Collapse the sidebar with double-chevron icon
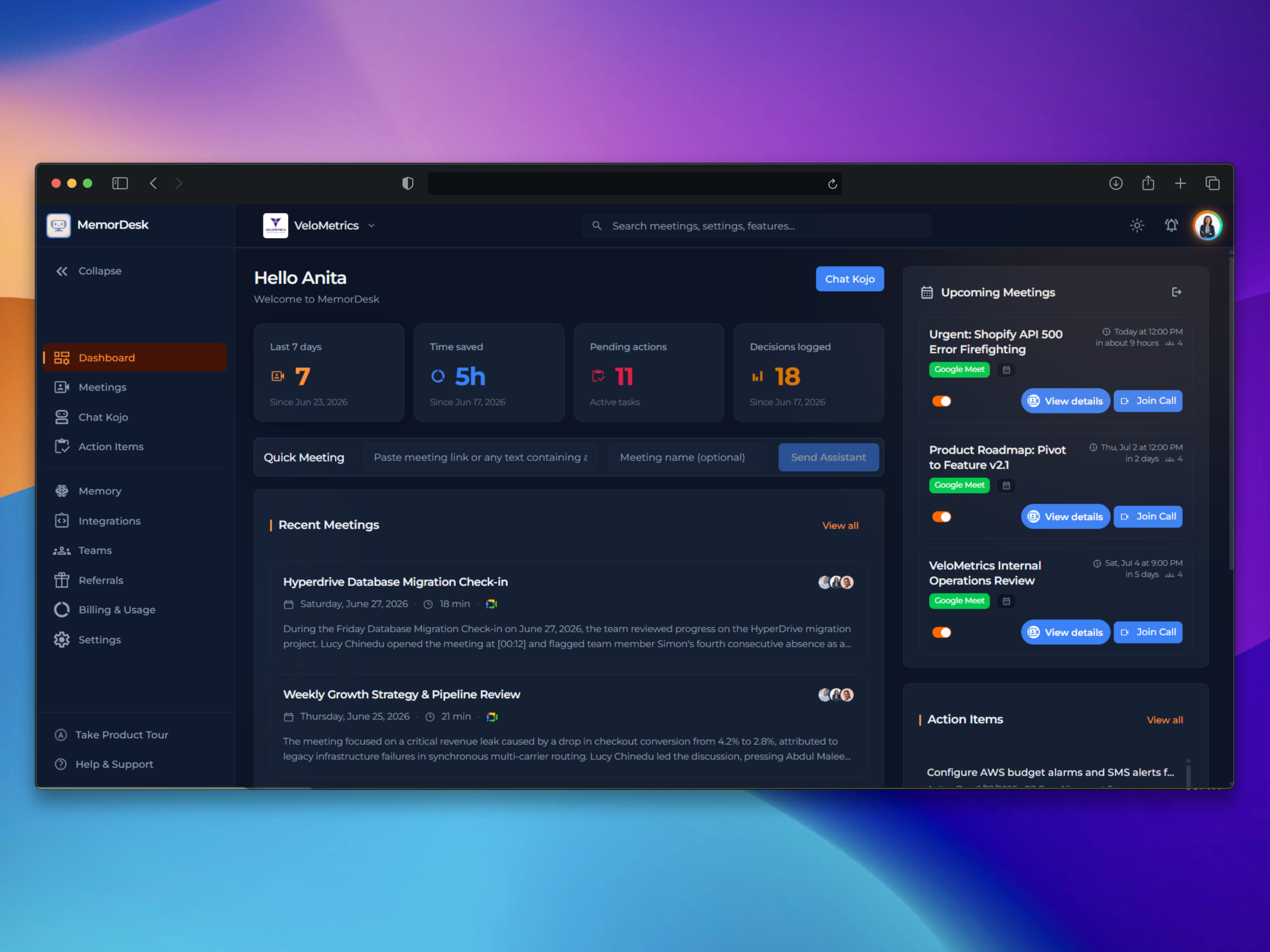 (62, 271)
